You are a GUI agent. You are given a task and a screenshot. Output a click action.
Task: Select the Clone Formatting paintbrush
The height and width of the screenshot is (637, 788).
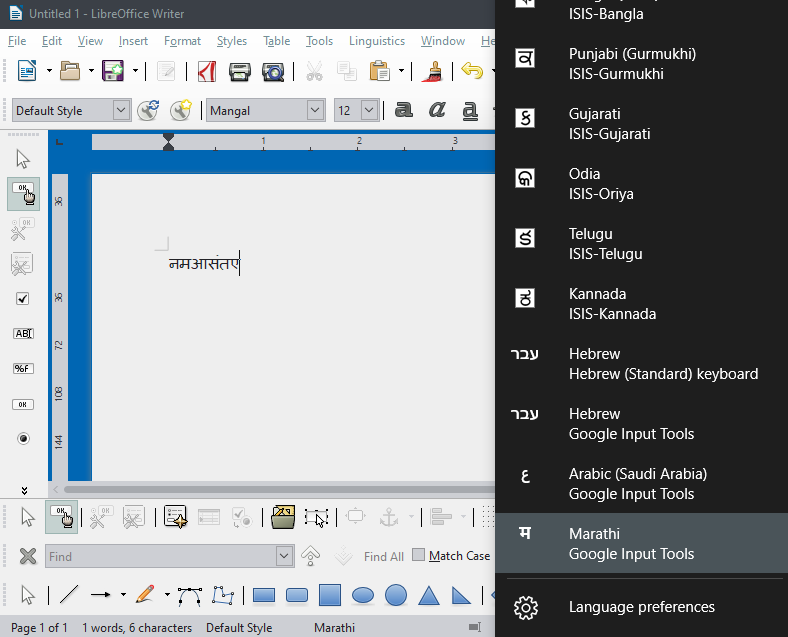coord(433,71)
